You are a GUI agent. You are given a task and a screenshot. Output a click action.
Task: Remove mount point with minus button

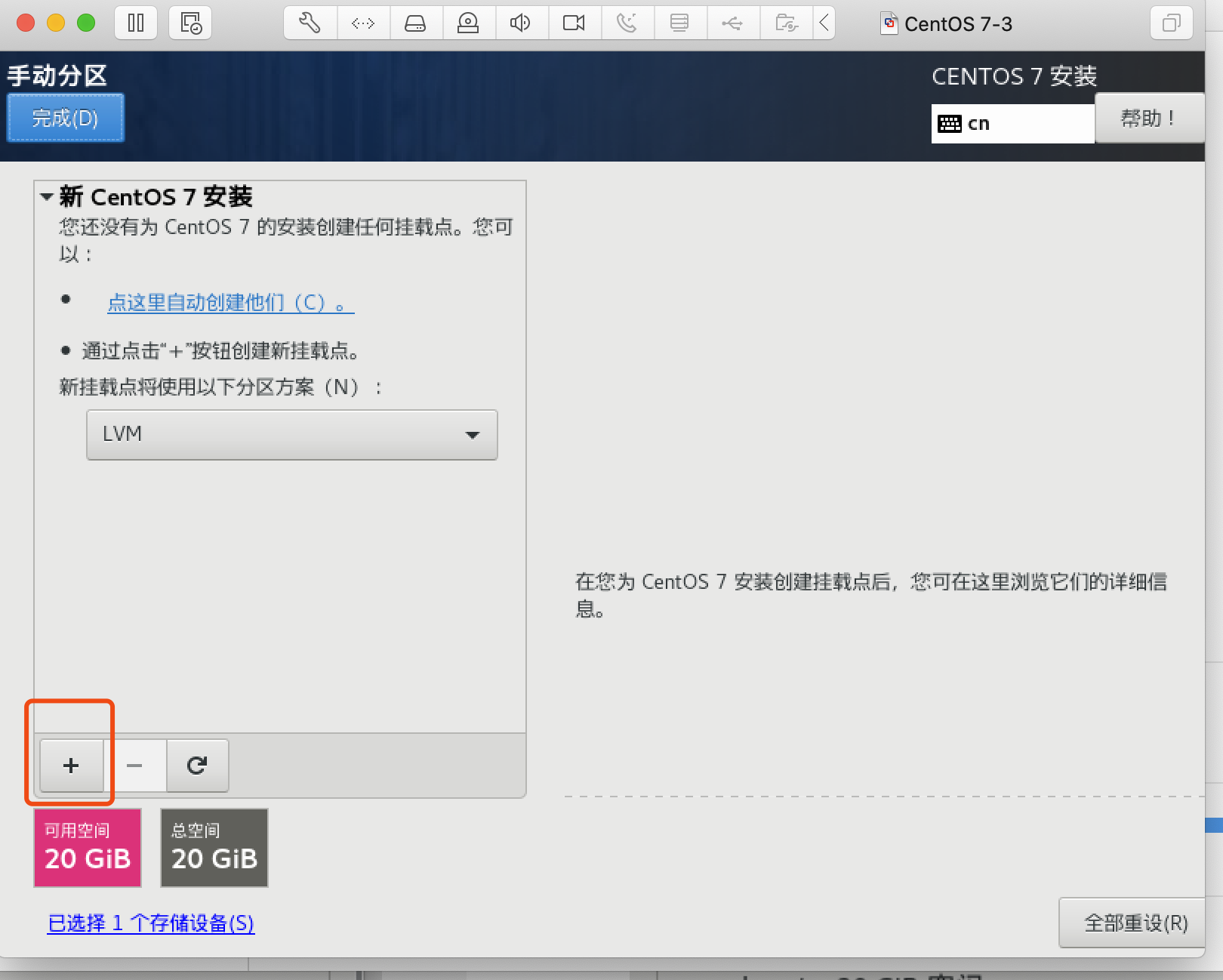click(134, 766)
